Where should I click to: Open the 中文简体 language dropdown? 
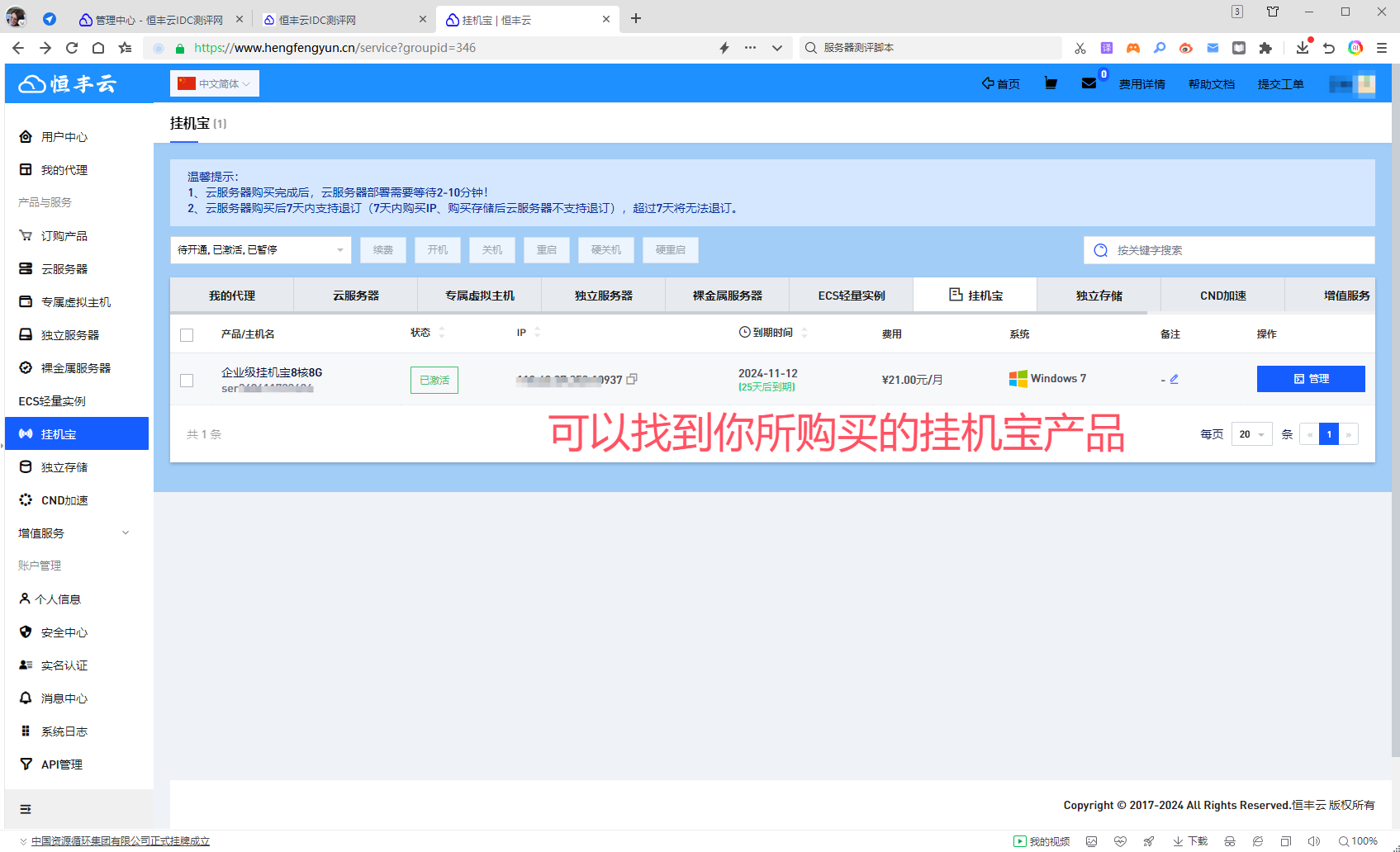click(215, 83)
